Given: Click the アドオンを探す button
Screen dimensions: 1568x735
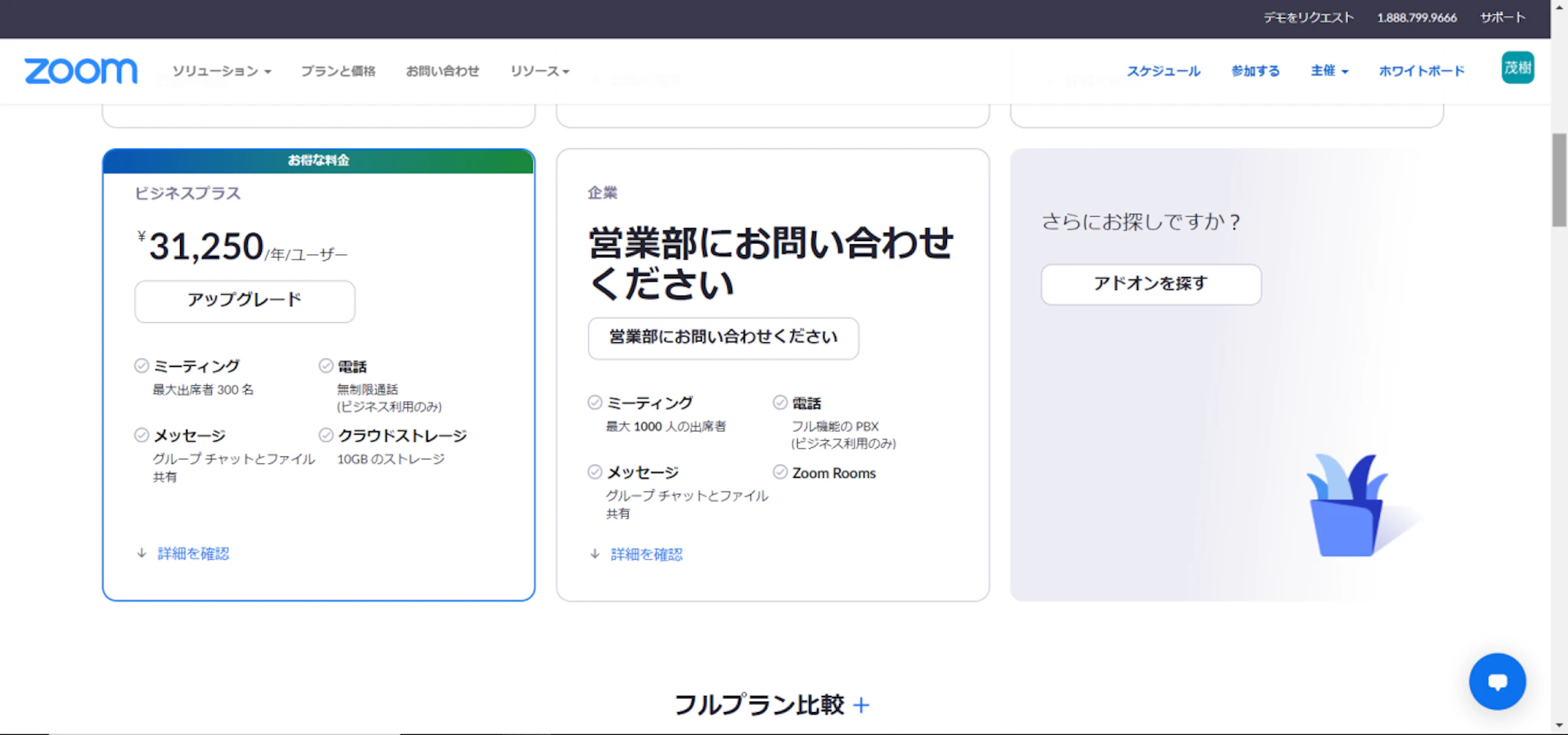Looking at the screenshot, I should 1151,284.
